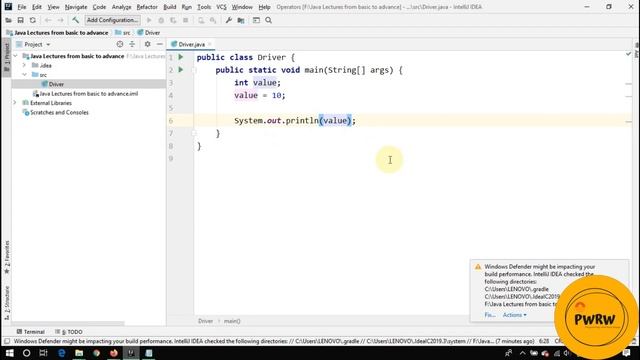Screen dimensions: 640x360
Task: Open the Actions dropdown in notification
Action: (x=514, y=315)
